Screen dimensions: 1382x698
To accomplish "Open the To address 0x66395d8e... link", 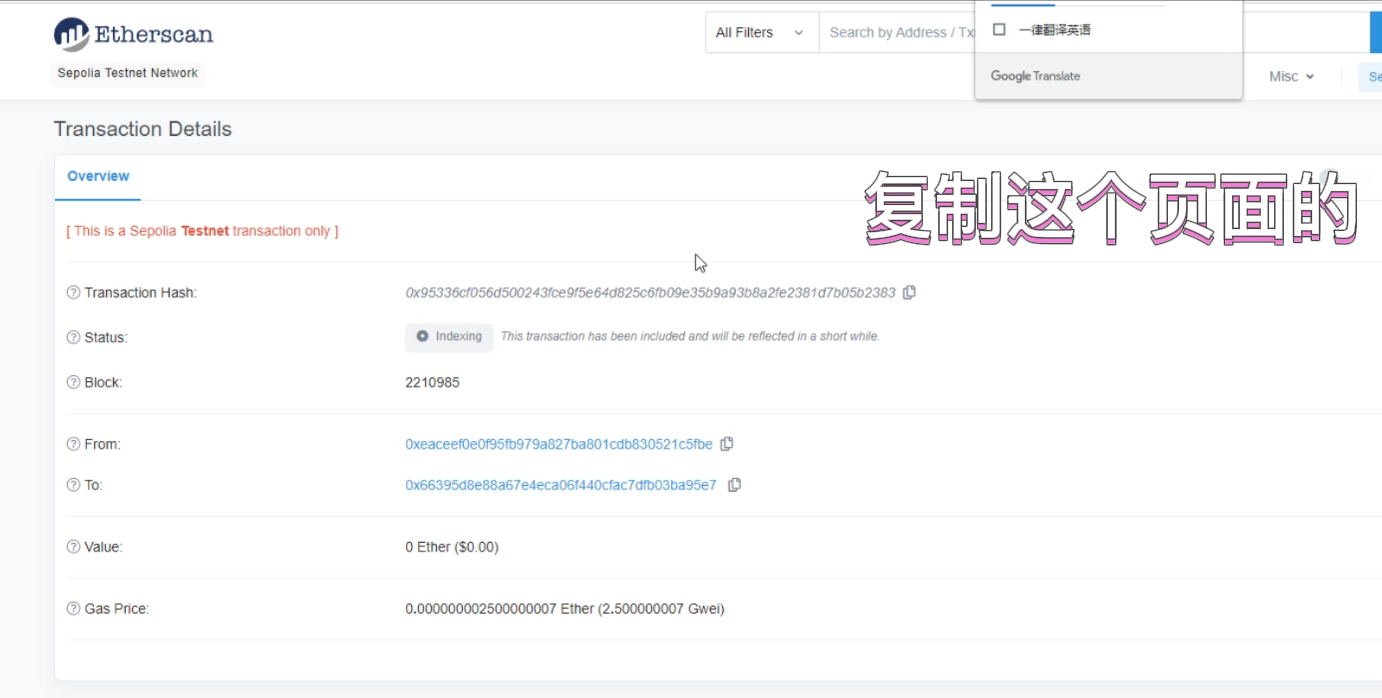I will pos(560,485).
